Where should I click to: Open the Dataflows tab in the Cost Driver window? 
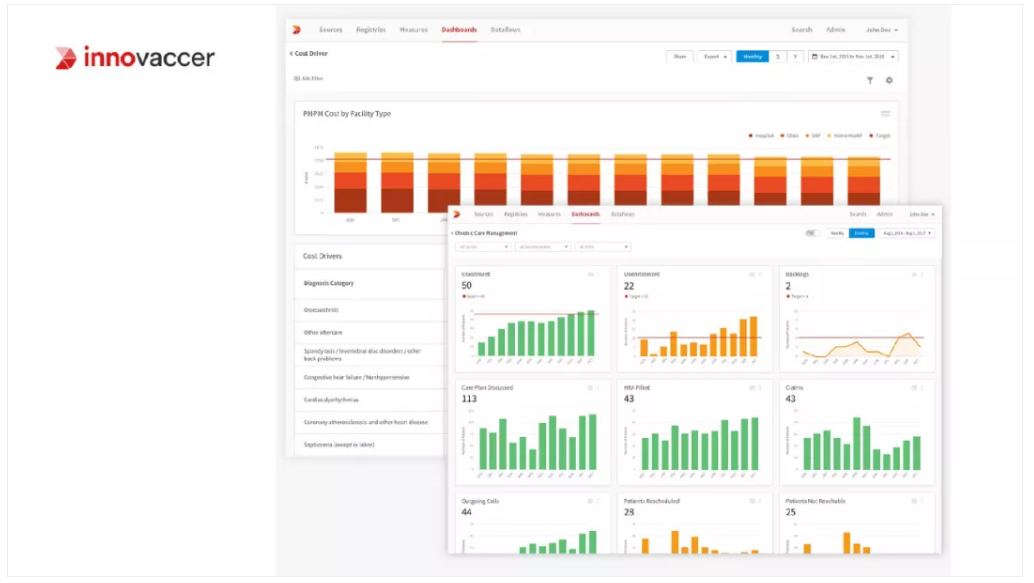click(x=506, y=30)
